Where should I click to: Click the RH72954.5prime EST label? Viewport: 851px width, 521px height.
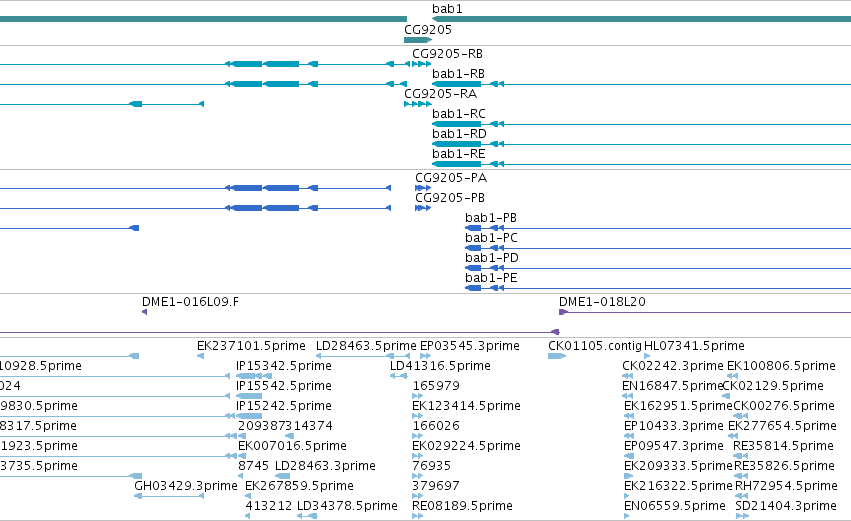786,486
